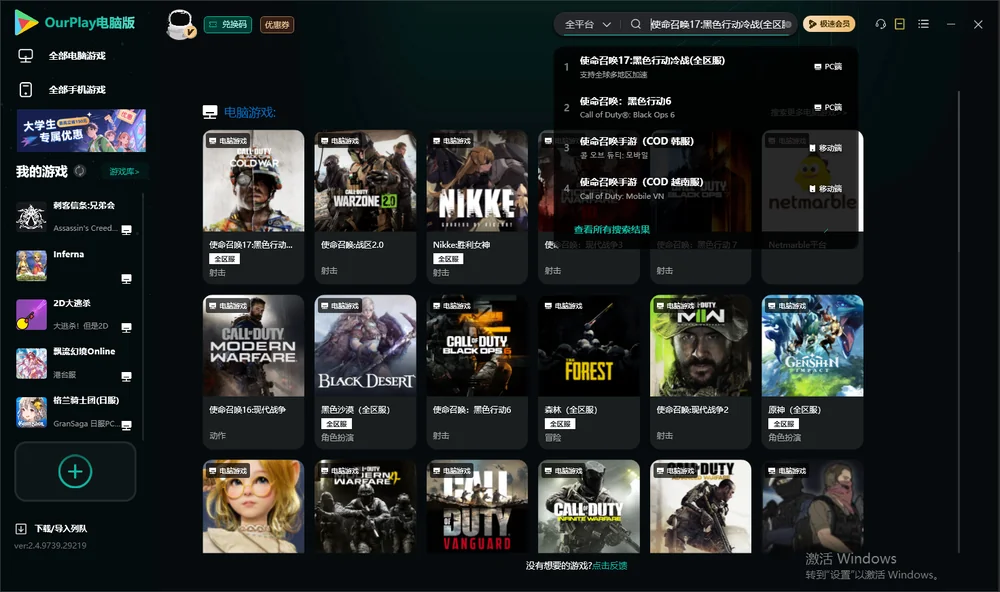Image resolution: width=1000 pixels, height=592 pixels.
Task: Open the 游戏库> link
Action: click(124, 172)
